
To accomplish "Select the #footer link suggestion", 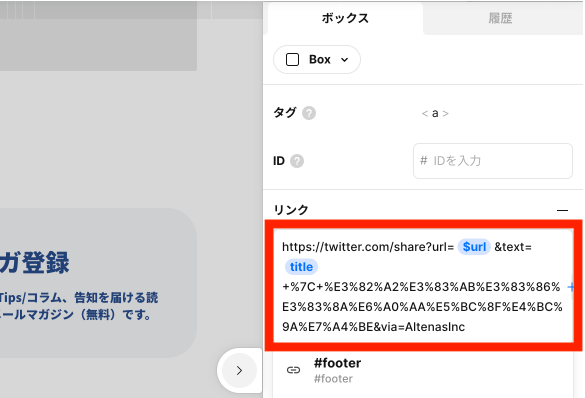I will pyautogui.click(x=423, y=370).
